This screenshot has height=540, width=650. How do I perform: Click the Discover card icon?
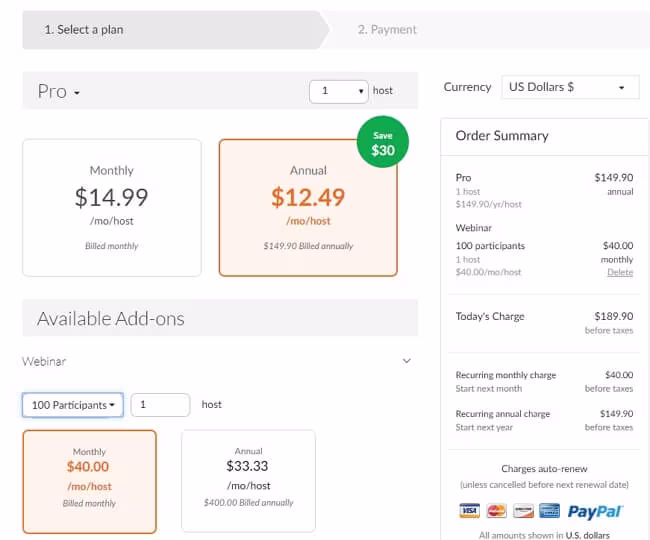tap(522, 511)
